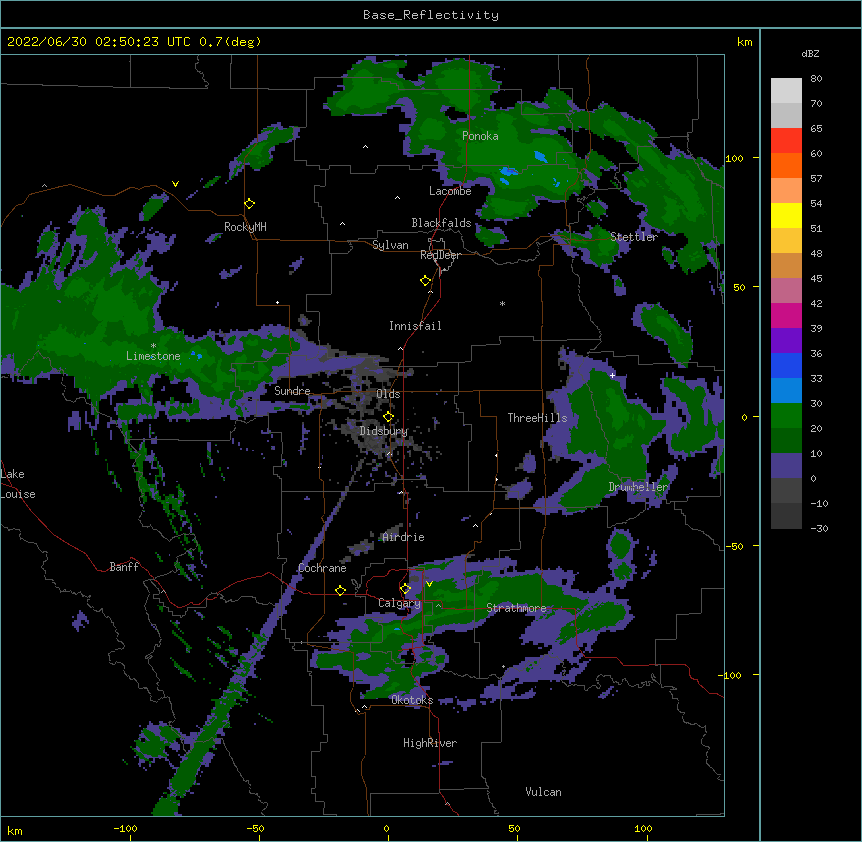Image resolution: width=862 pixels, height=842 pixels.
Task: Select the Stettler label
Action: pos(634,237)
